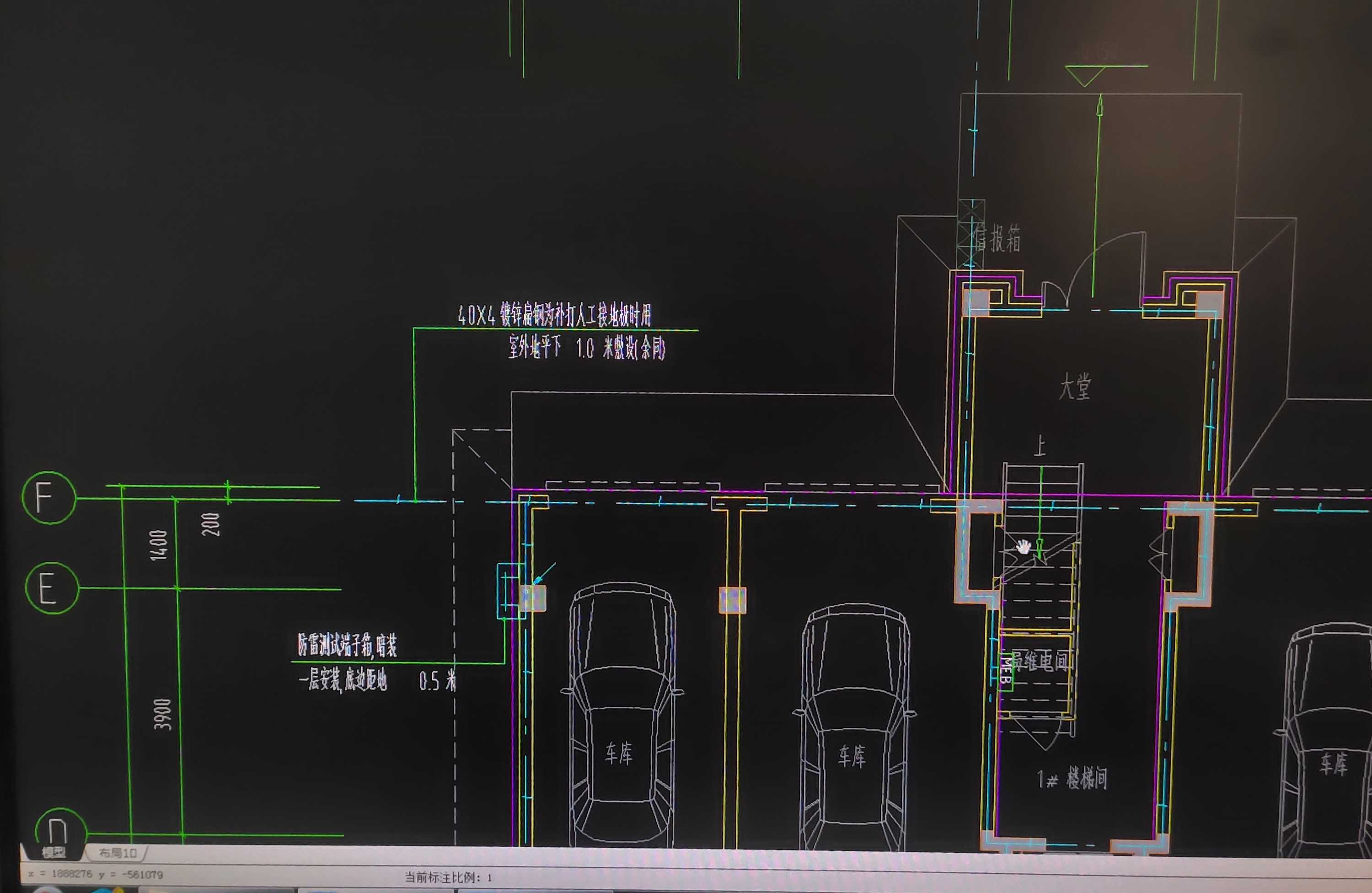This screenshot has height=893, width=1372.
Task: Select the gray column on the yellow partition wall
Action: pyautogui.click(x=732, y=600)
